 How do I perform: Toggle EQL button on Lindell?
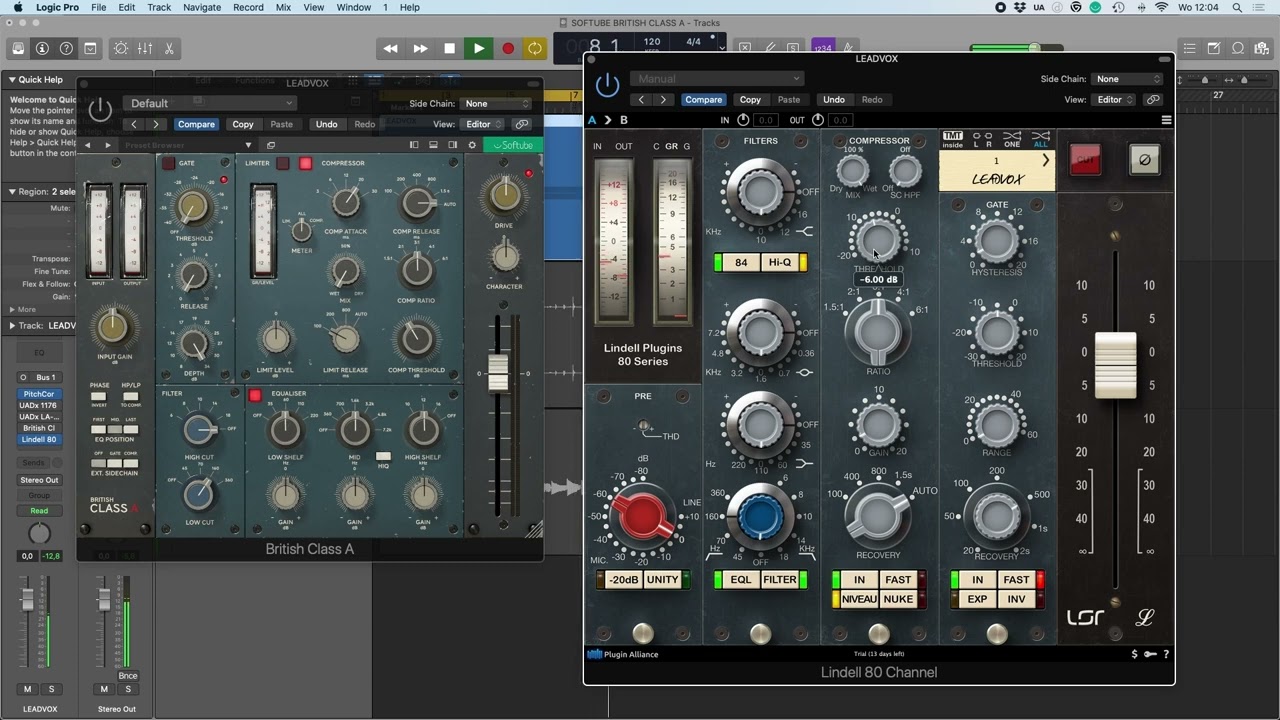pyautogui.click(x=741, y=580)
